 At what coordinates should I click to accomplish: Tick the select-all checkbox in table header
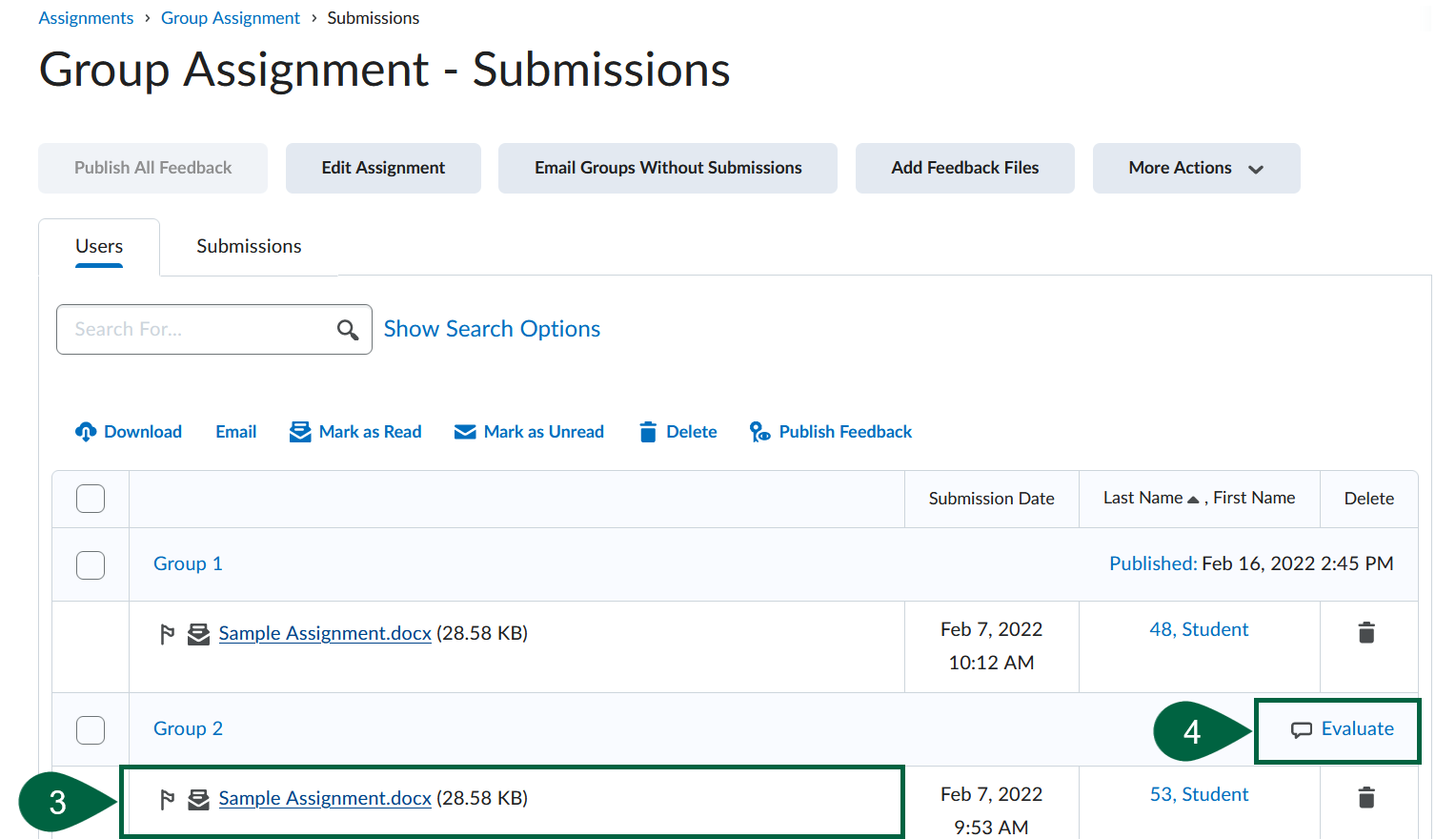(x=91, y=499)
